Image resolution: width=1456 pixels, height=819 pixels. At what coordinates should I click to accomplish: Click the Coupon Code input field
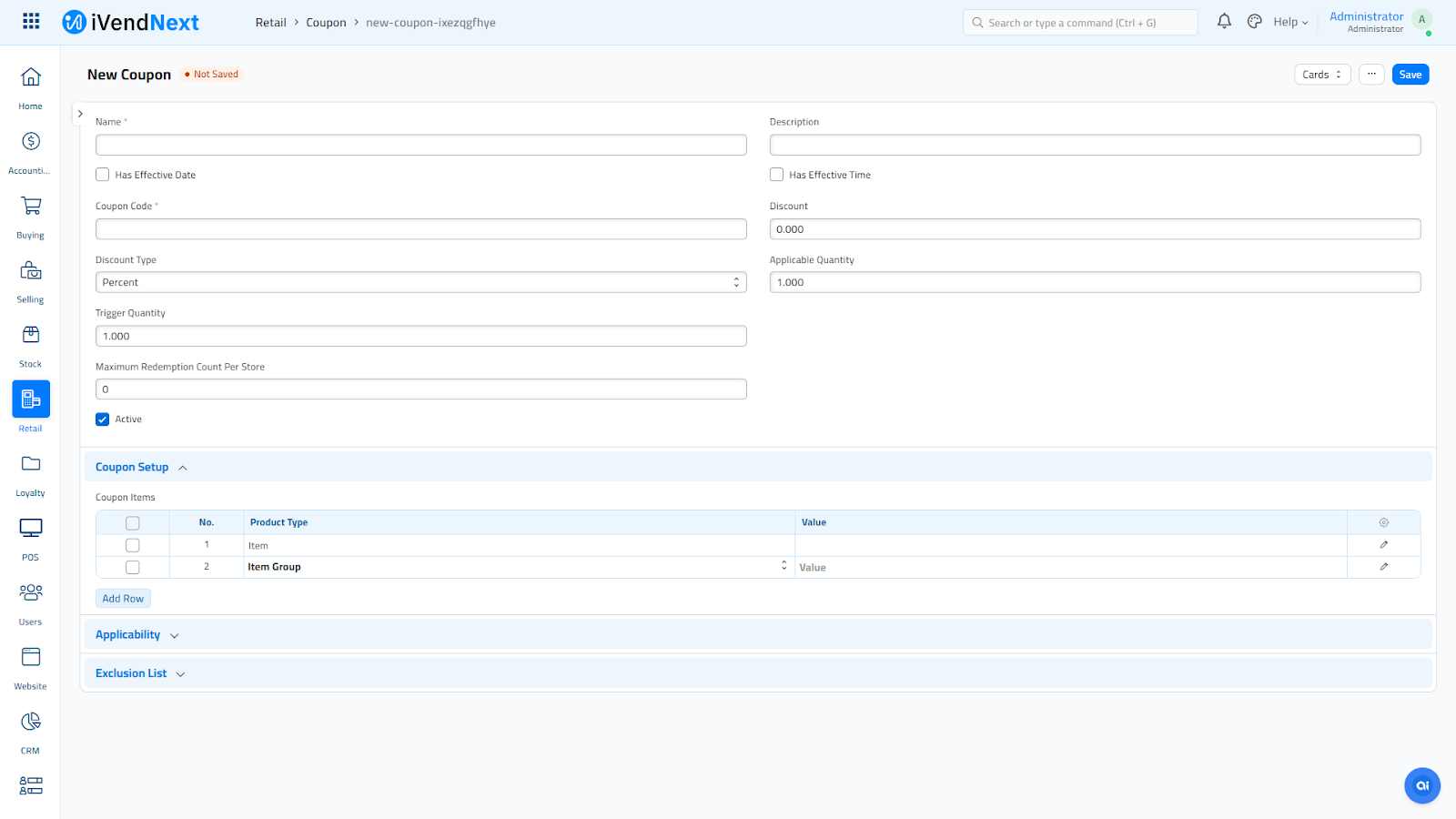420,229
